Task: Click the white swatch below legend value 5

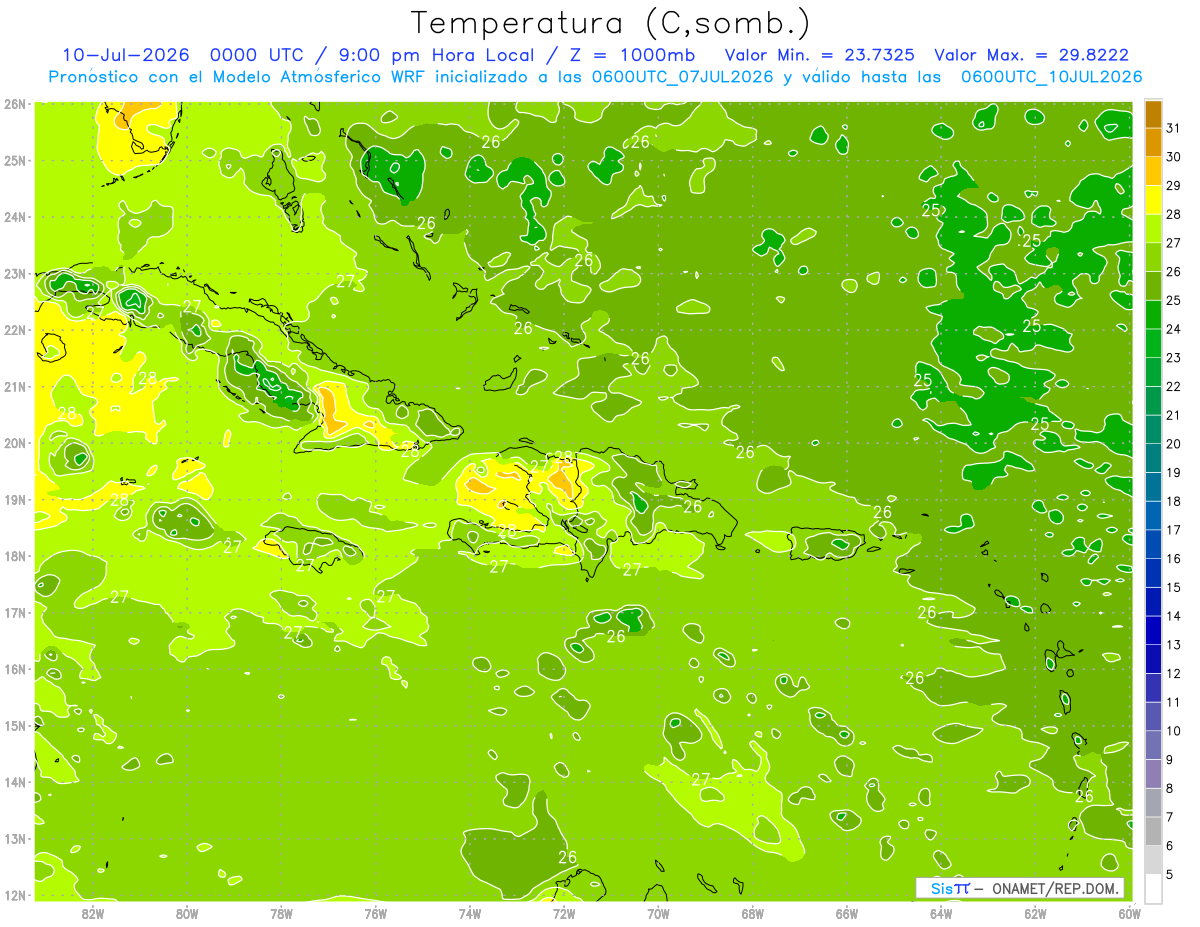Action: (1153, 888)
